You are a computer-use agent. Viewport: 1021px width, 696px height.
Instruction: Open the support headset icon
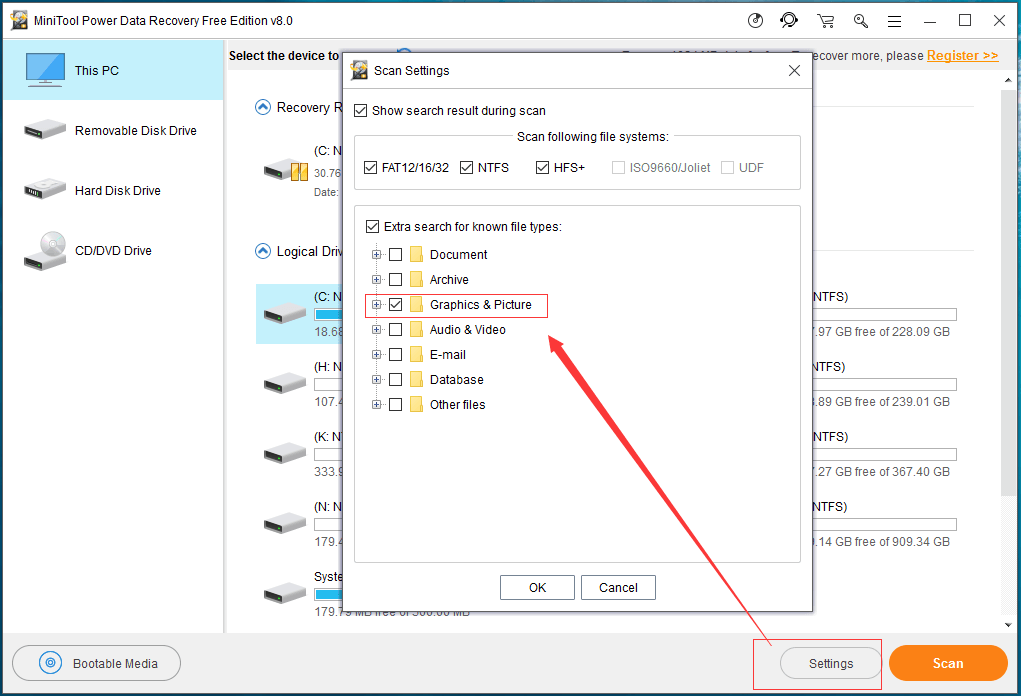[x=790, y=21]
